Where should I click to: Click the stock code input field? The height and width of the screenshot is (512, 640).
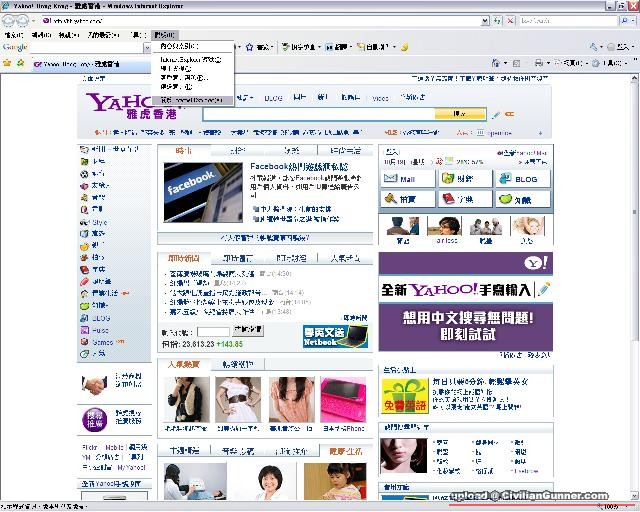tap(213, 331)
